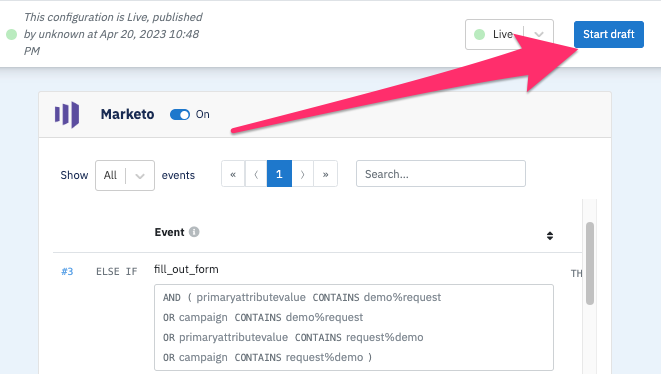Go to the previous page arrow
Viewport: 661px width, 374px height.
(256, 174)
